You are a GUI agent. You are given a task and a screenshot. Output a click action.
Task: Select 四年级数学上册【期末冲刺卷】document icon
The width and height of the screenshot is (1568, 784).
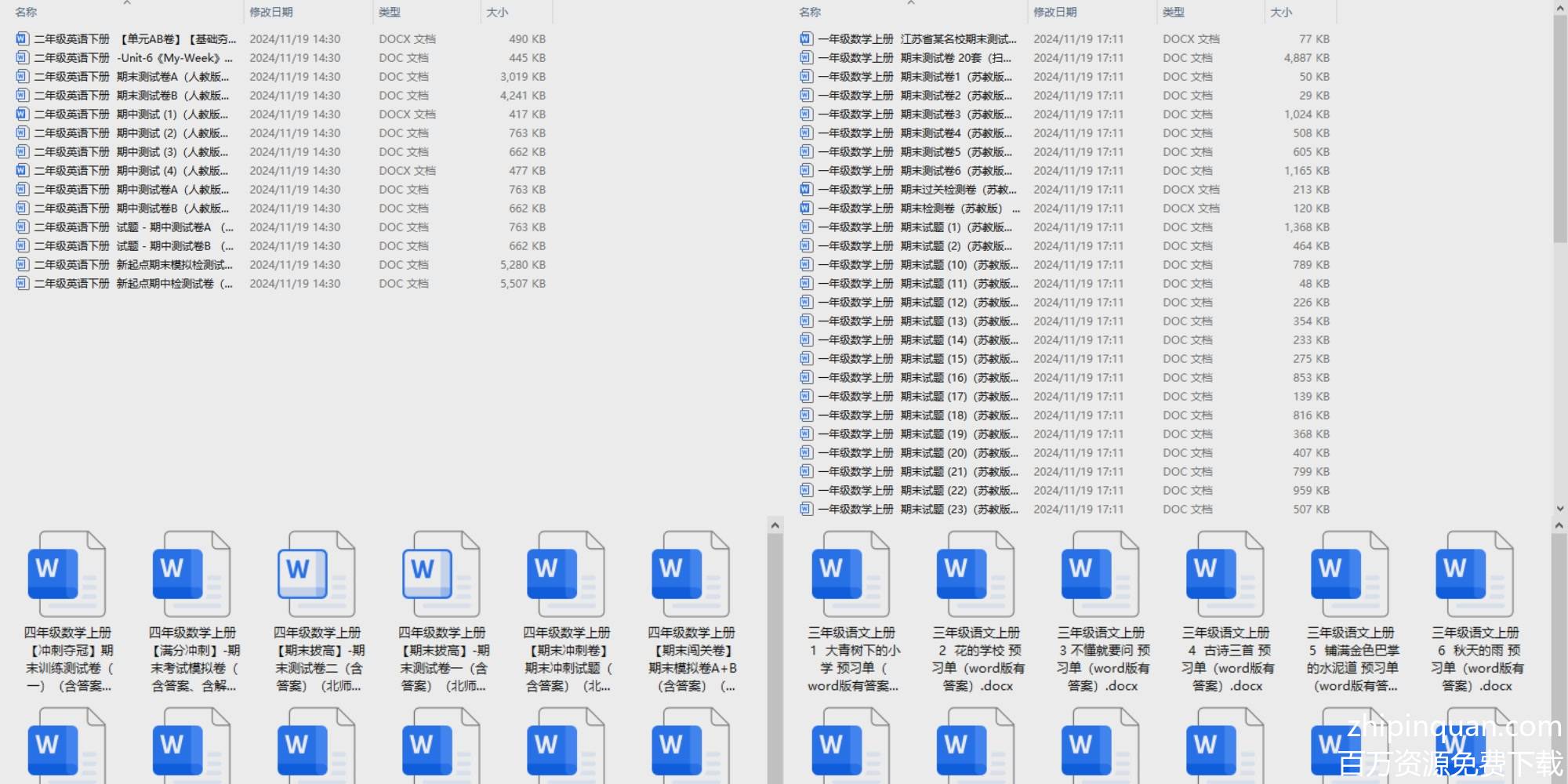[565, 574]
